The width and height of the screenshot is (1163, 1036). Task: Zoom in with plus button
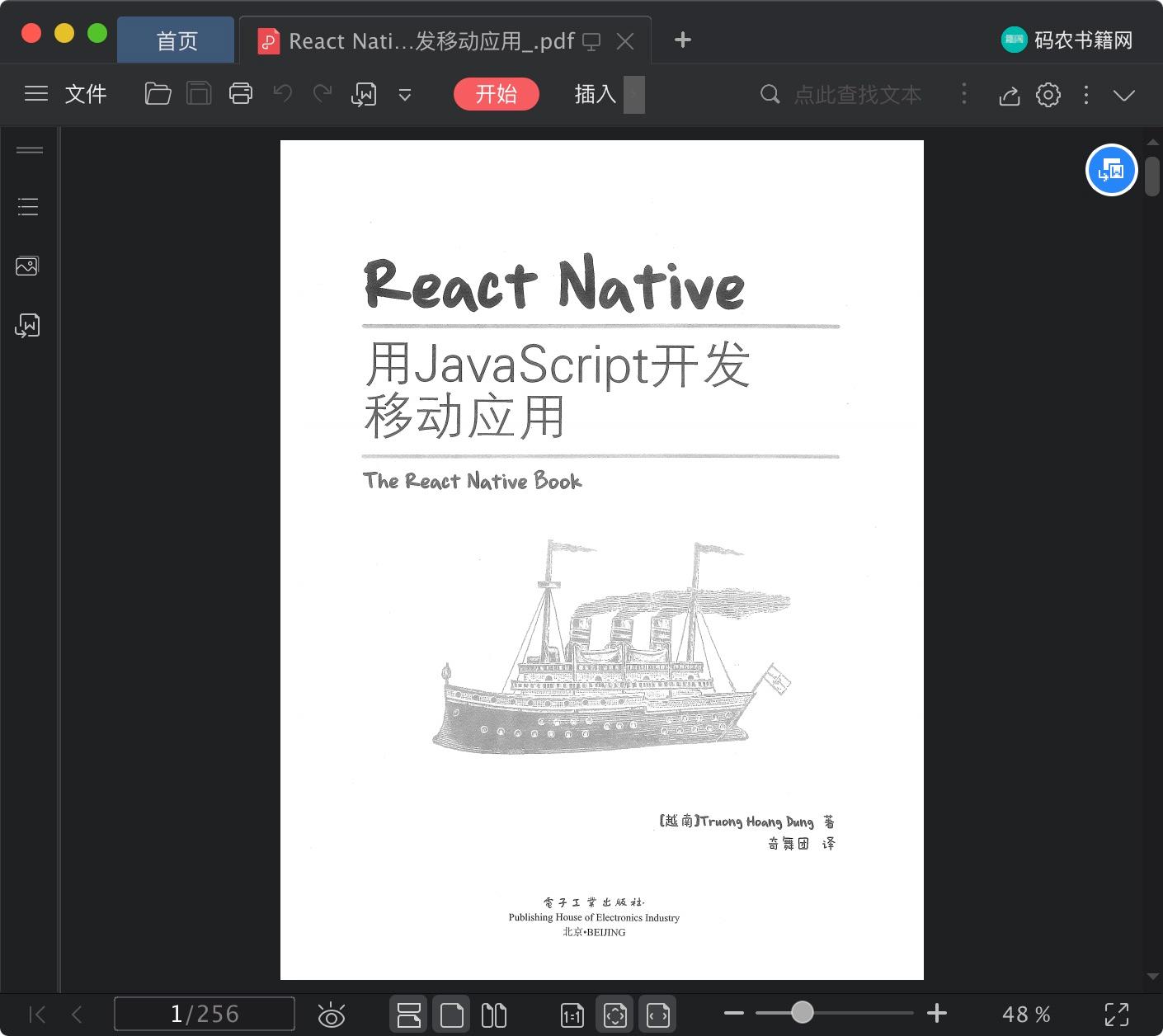coord(936,1013)
